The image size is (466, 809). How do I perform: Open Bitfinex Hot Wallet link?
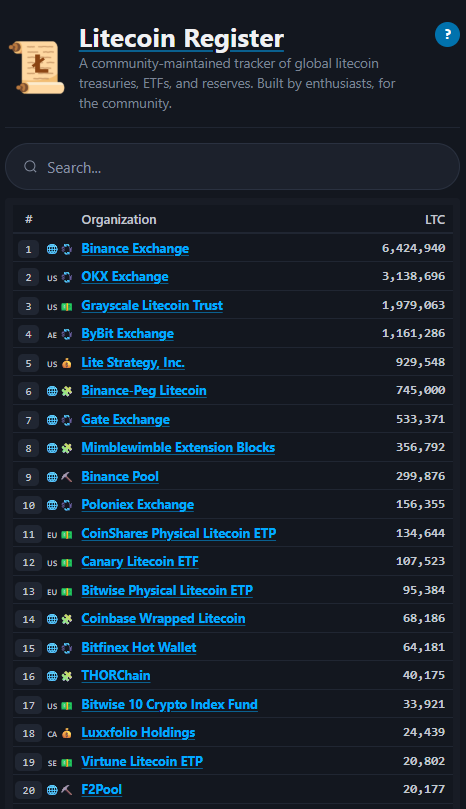139,648
